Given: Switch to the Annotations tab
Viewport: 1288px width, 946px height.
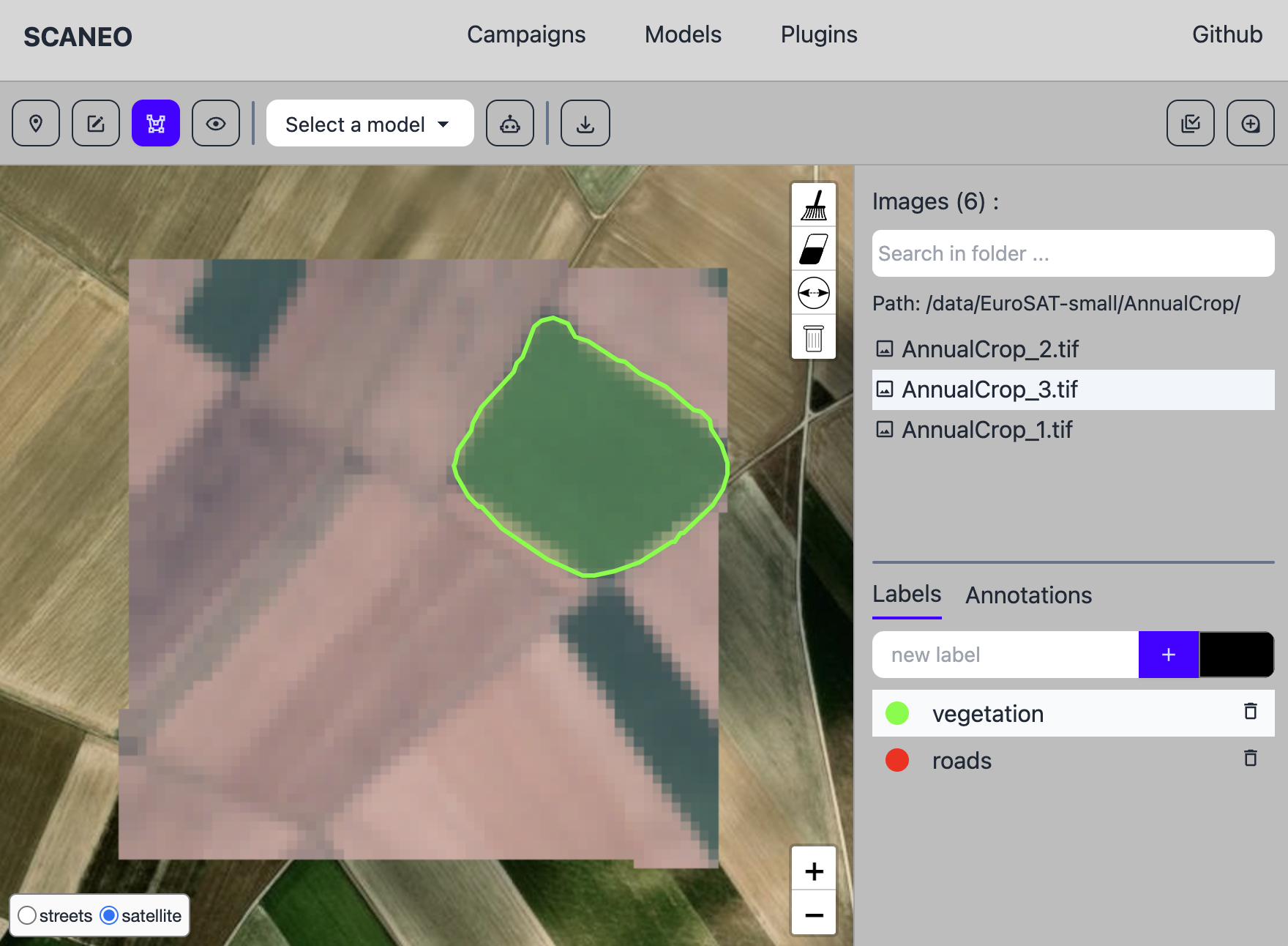Looking at the screenshot, I should [1028, 595].
